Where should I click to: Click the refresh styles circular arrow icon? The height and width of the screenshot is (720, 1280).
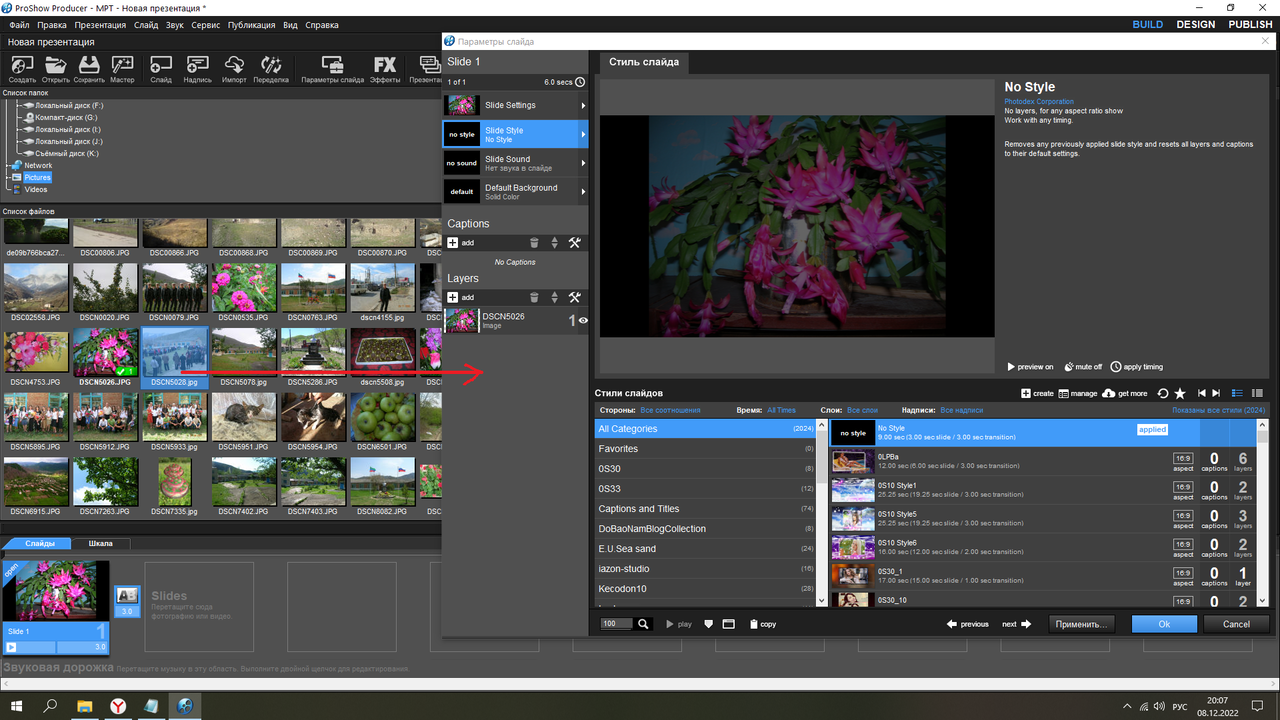[x=1163, y=394]
